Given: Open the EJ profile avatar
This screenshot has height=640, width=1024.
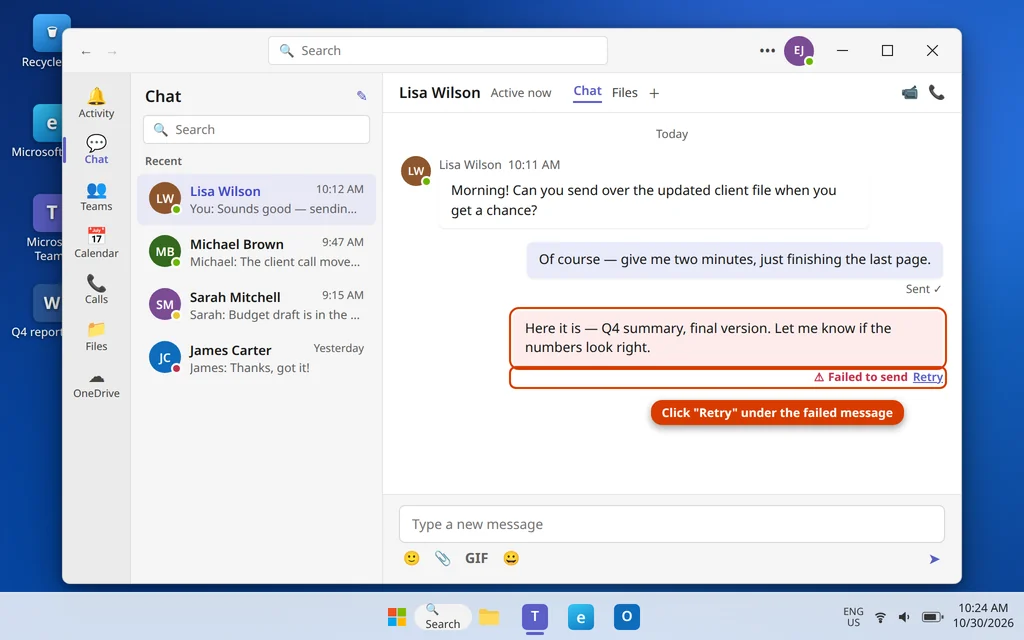Looking at the screenshot, I should pos(799,51).
